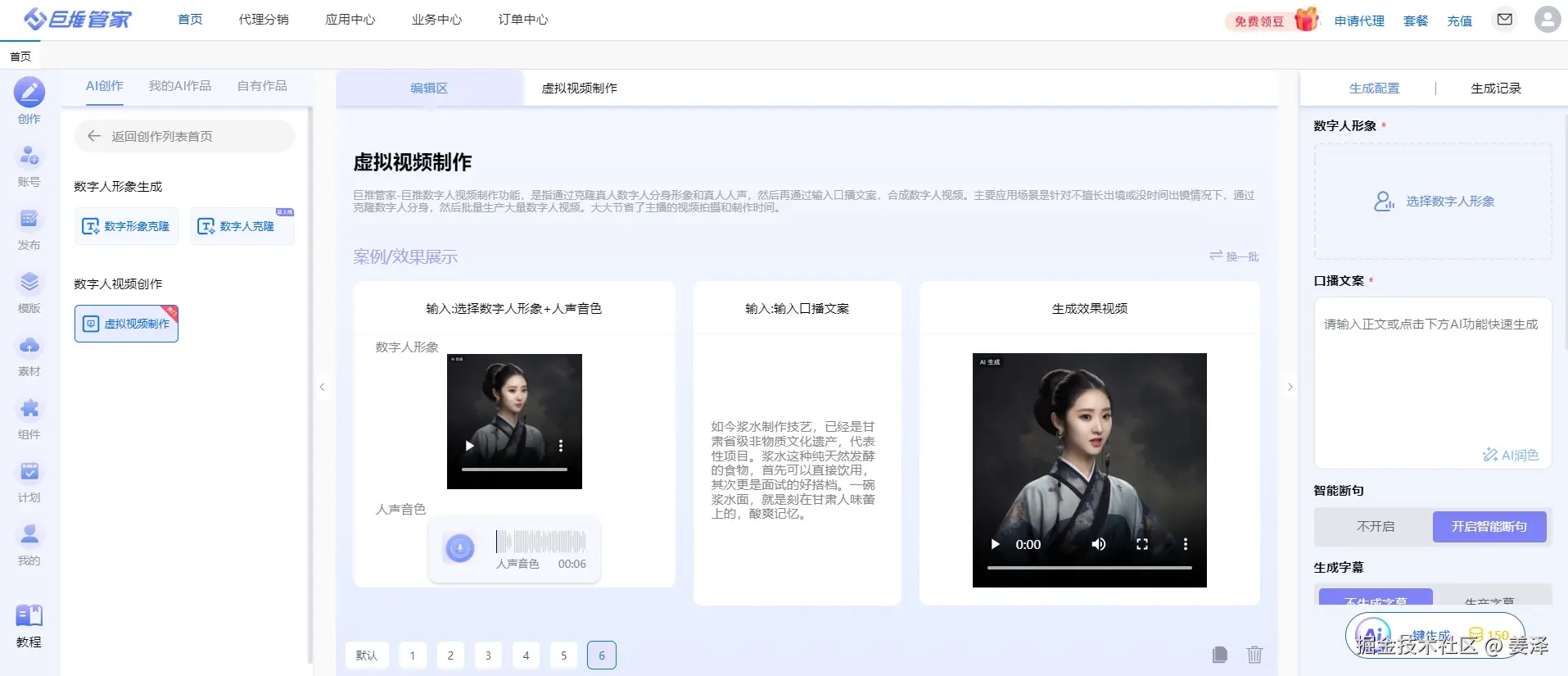Click the 默认 page button
Image resolution: width=1568 pixels, height=676 pixels.
[x=367, y=655]
